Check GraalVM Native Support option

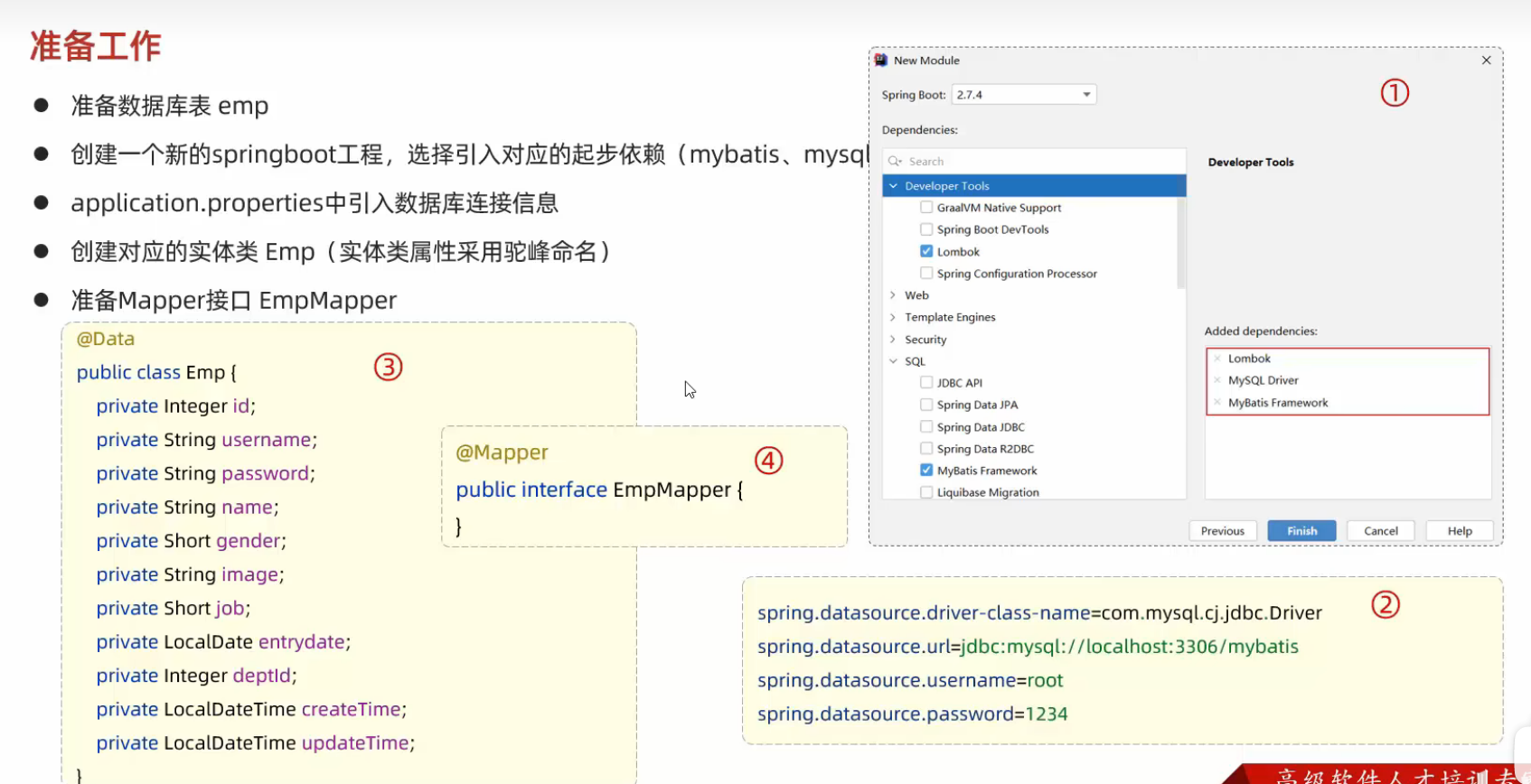(926, 207)
